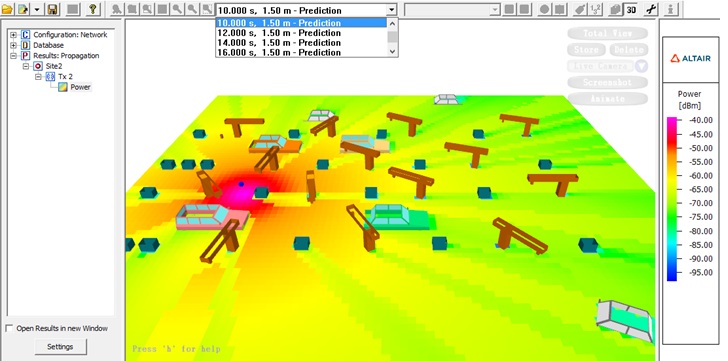Click the stacked layers toolbar icon

click(x=615, y=9)
